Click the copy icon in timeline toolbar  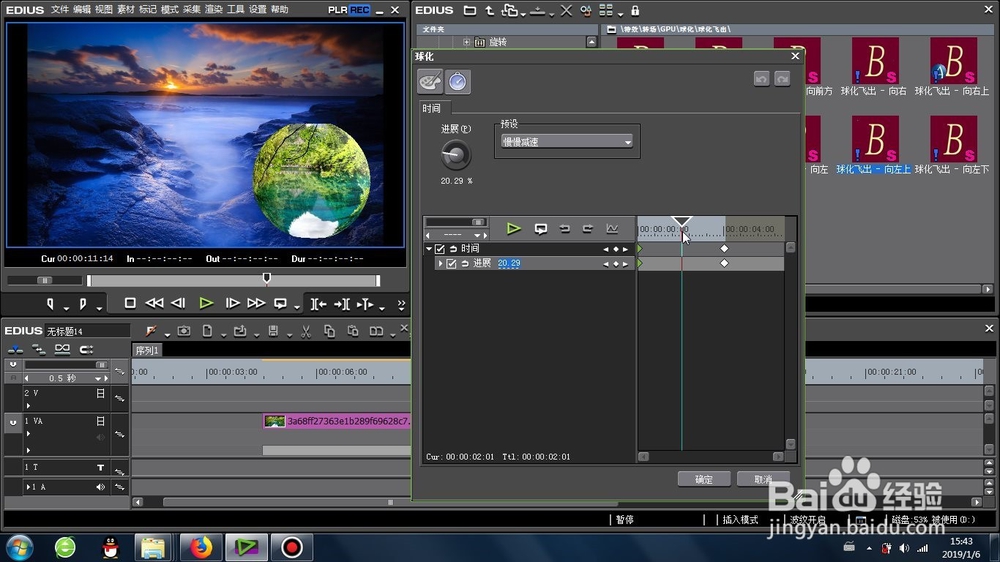point(329,331)
